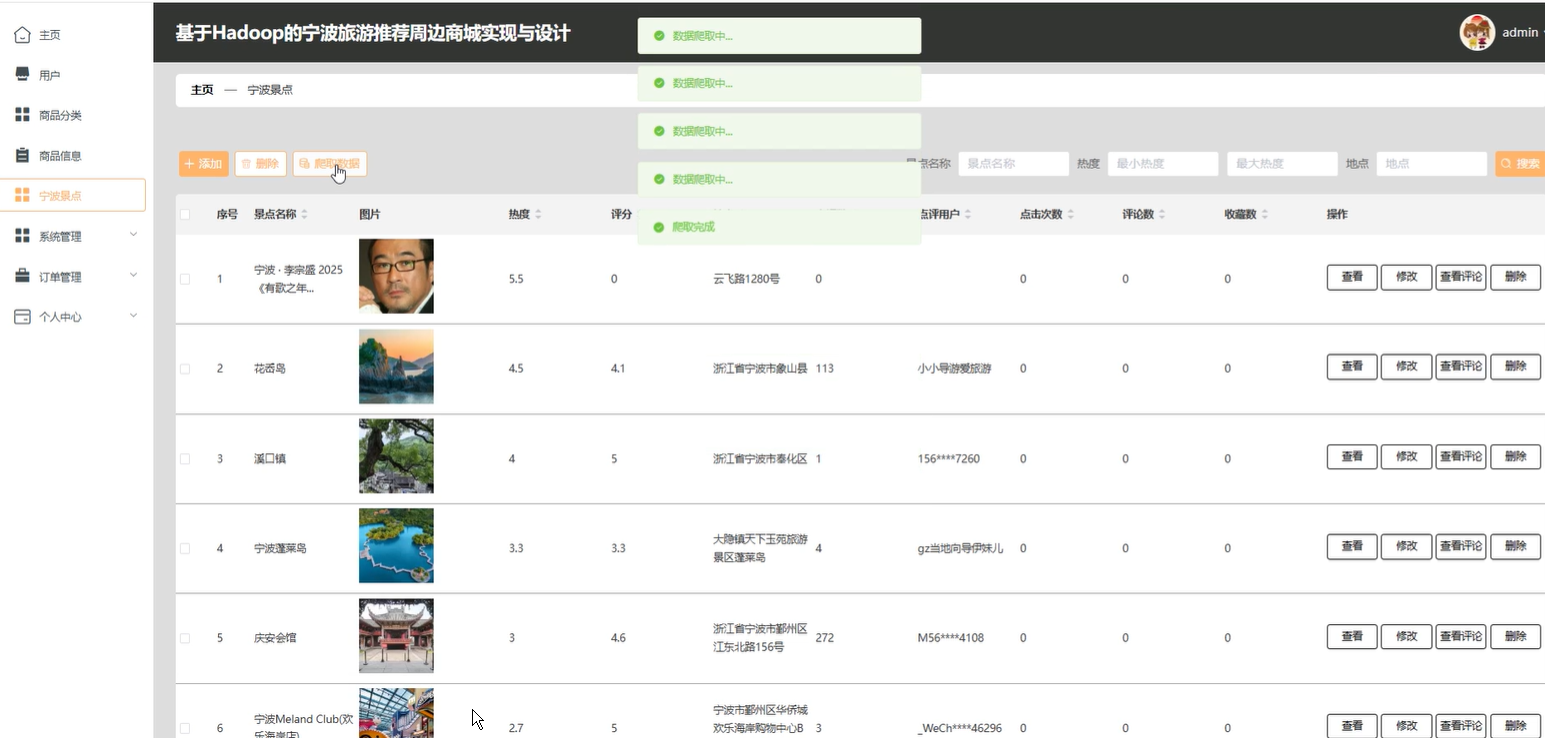1545x738 pixels.
Task: Sort by 收藏数 column arrows
Action: click(x=1264, y=214)
